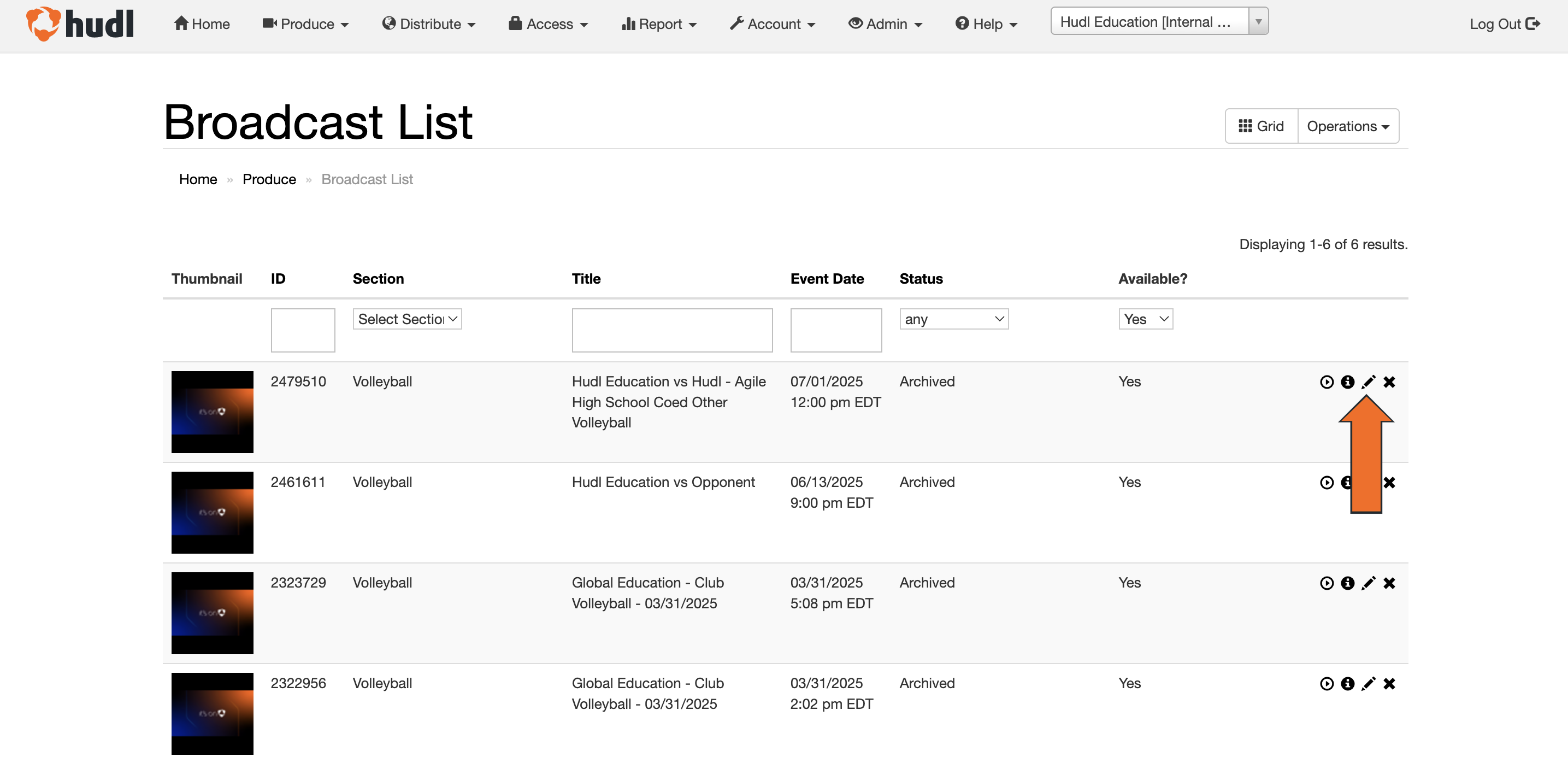Image resolution: width=1568 pixels, height=763 pixels.
Task: Click pencil edit icon for broadcast 2323729
Action: point(1367,583)
